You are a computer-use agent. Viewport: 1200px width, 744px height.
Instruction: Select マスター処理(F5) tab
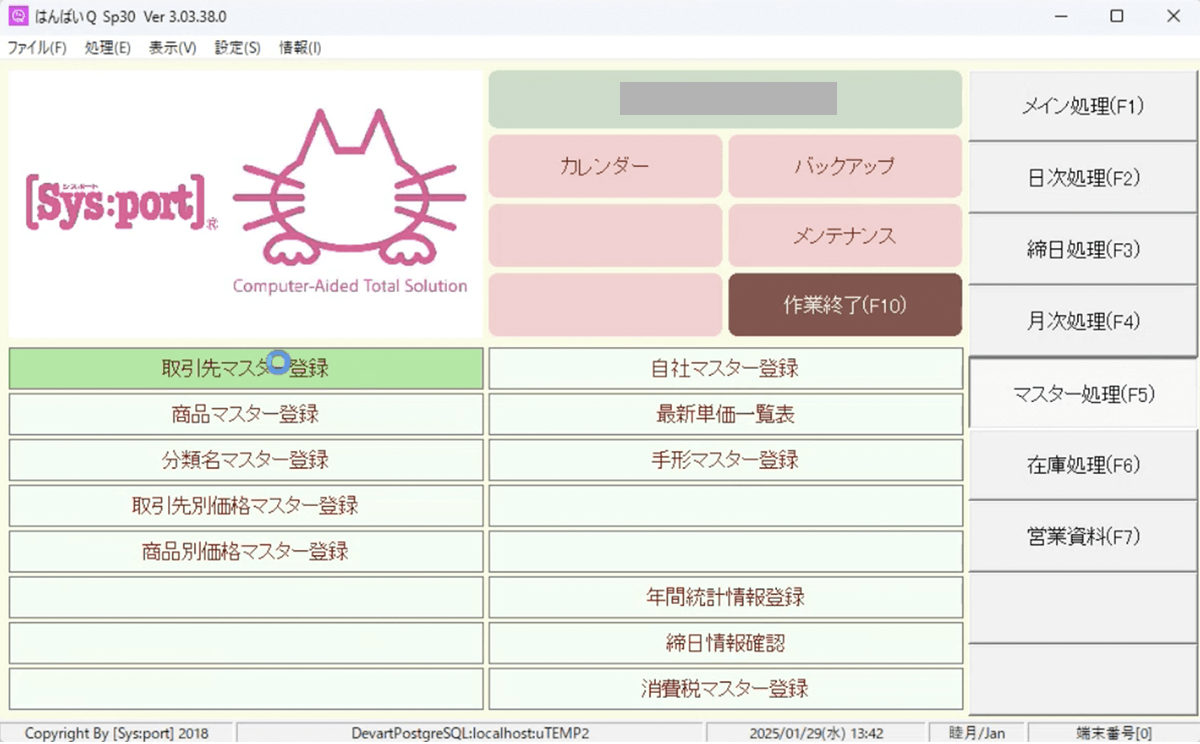[1083, 394]
